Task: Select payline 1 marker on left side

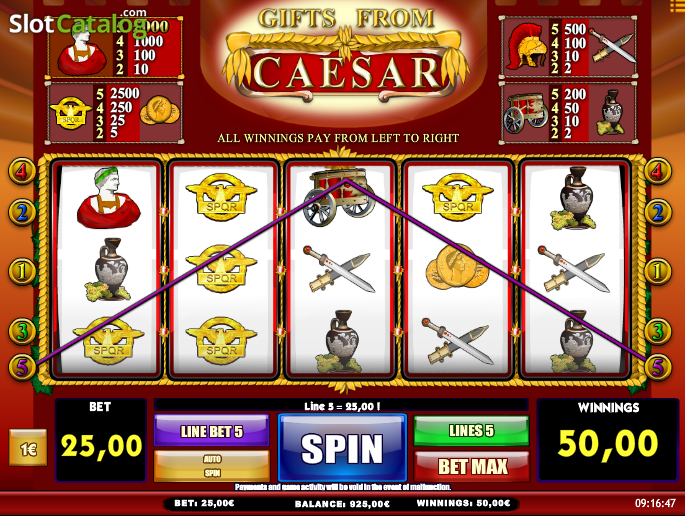Action: (x=22, y=271)
